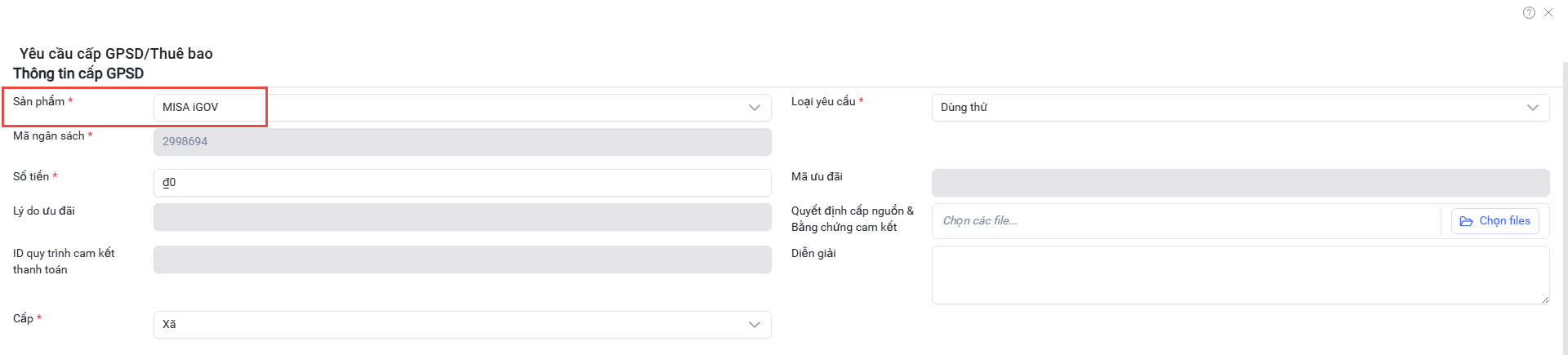1568x355 pixels.
Task: Focus the Diễn giải text area
Action: (x=1240, y=275)
